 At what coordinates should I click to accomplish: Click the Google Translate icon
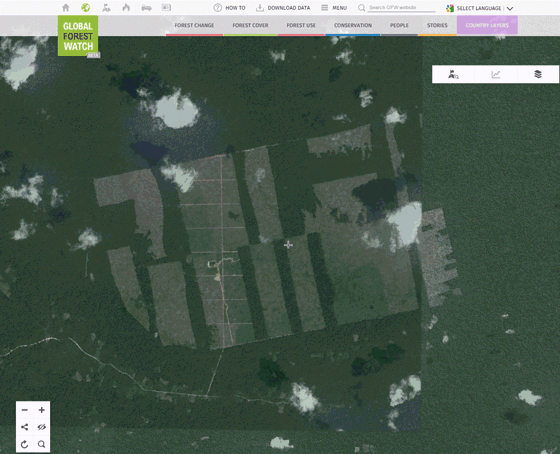tap(450, 8)
